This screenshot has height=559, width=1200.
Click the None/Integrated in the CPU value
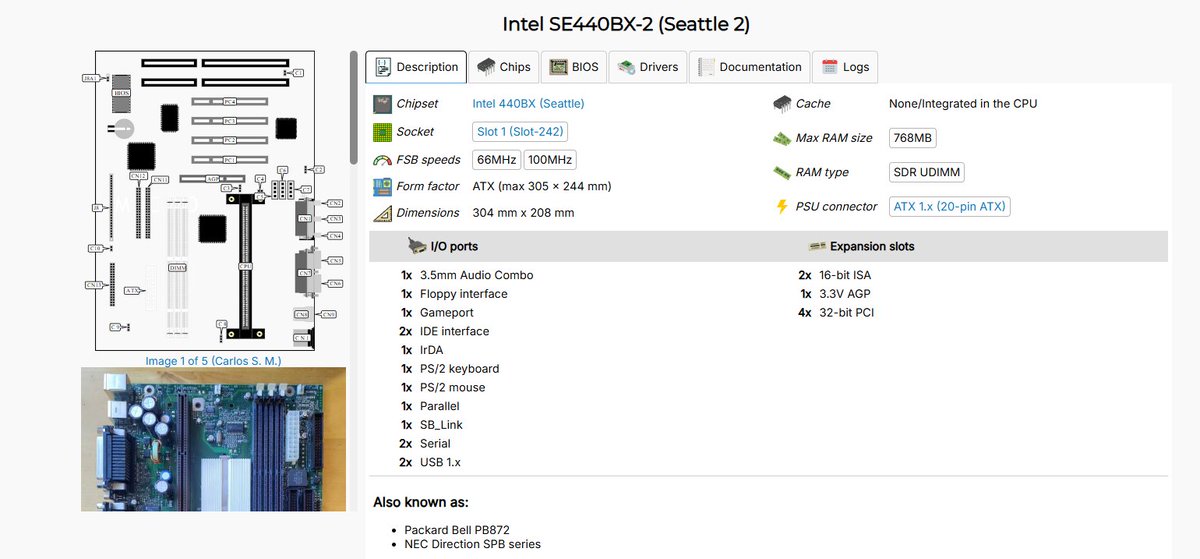[x=963, y=104]
